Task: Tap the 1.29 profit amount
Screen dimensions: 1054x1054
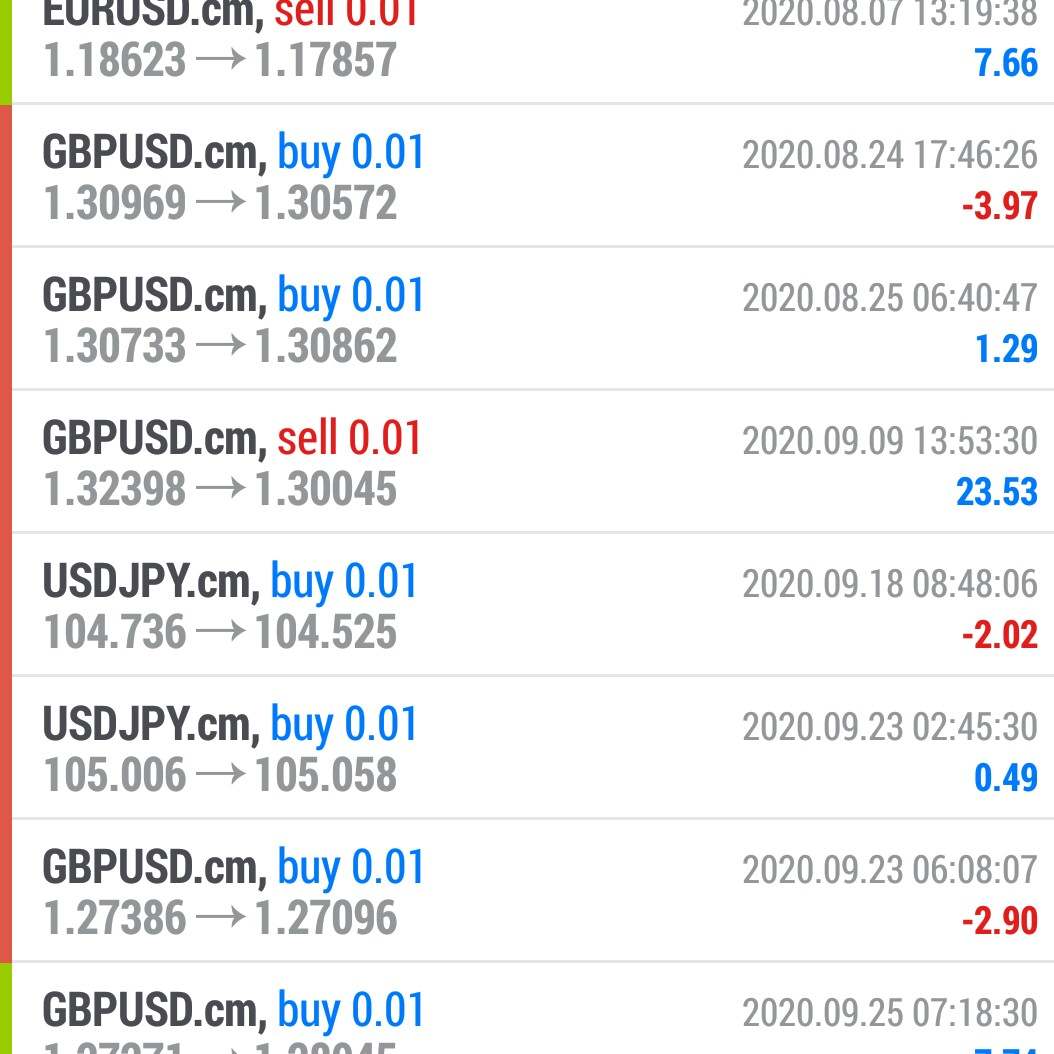Action: click(1006, 349)
